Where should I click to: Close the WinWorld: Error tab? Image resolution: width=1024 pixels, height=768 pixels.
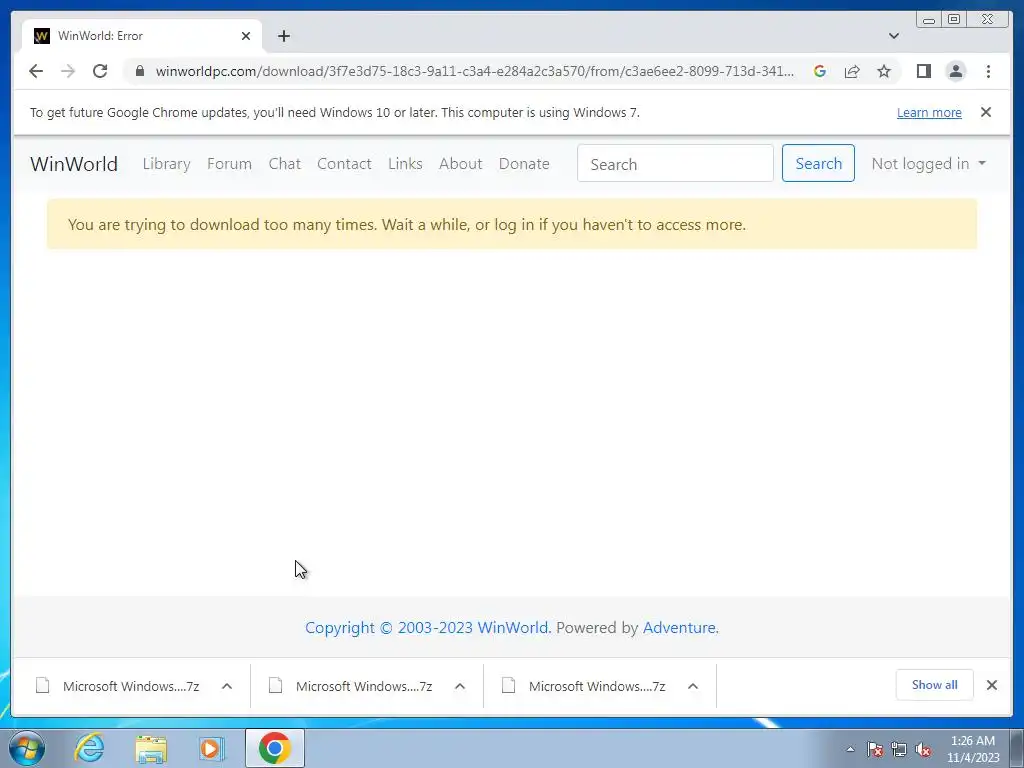point(246,36)
